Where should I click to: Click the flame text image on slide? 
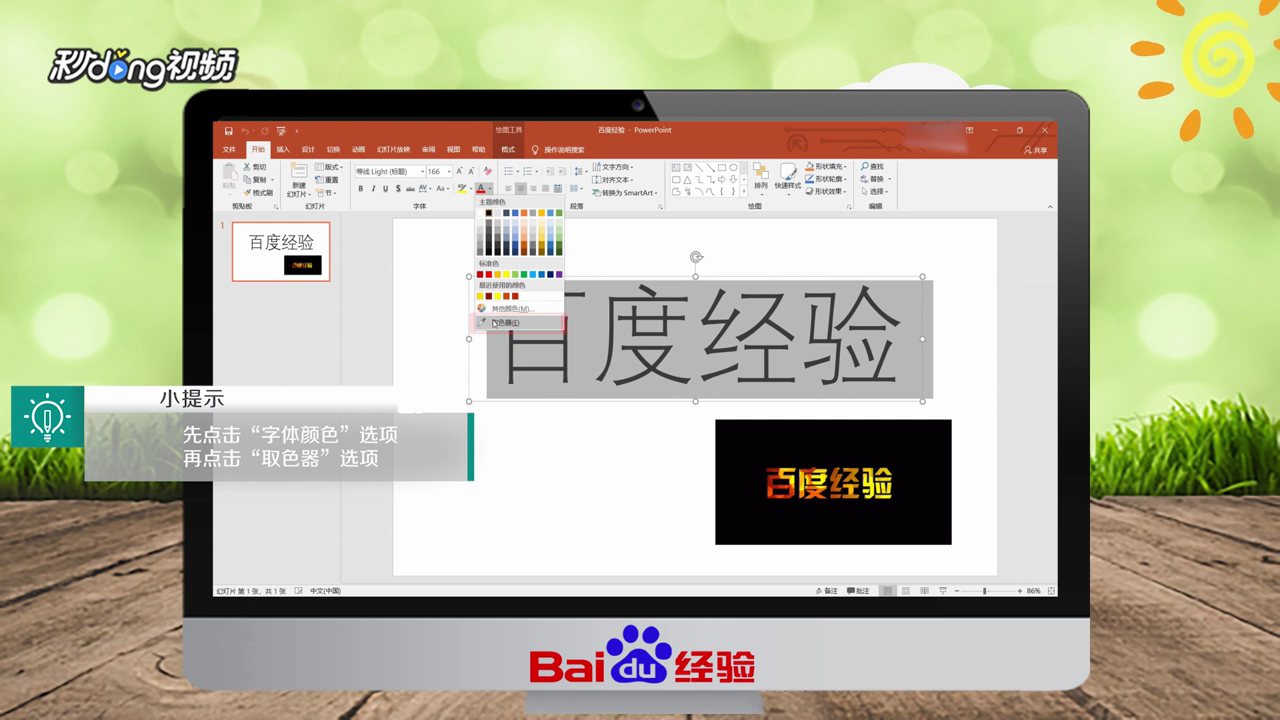(x=833, y=482)
